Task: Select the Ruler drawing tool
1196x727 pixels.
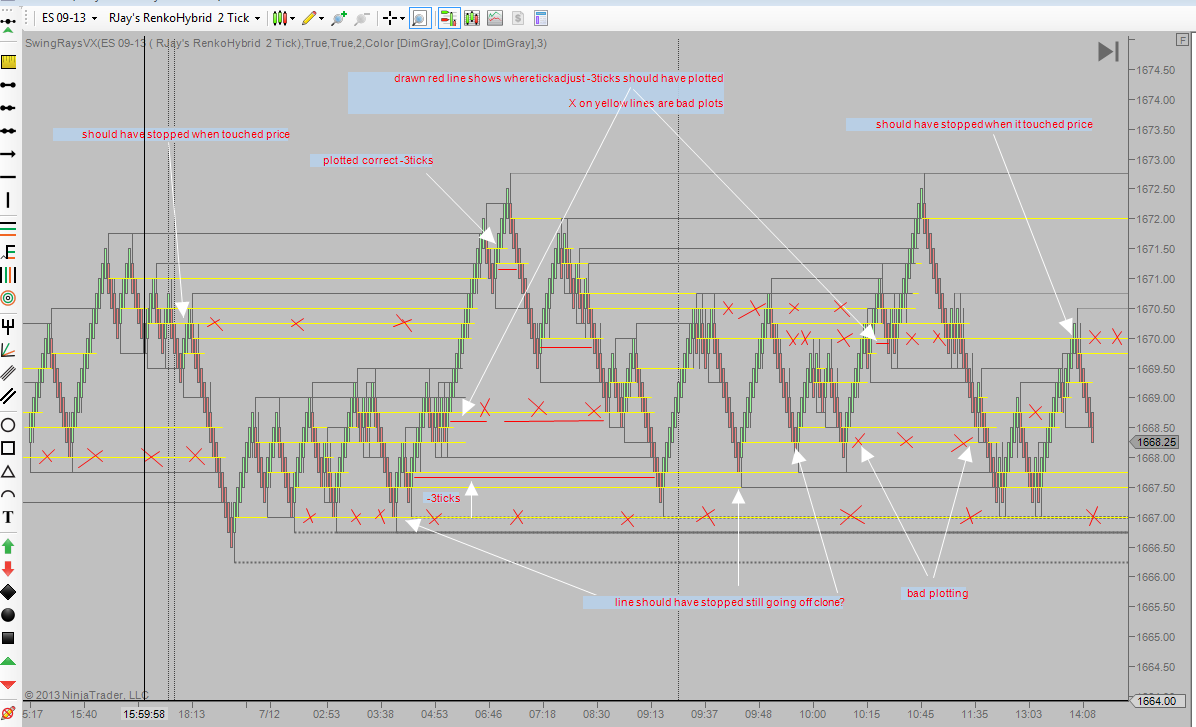Action: click(x=8, y=62)
